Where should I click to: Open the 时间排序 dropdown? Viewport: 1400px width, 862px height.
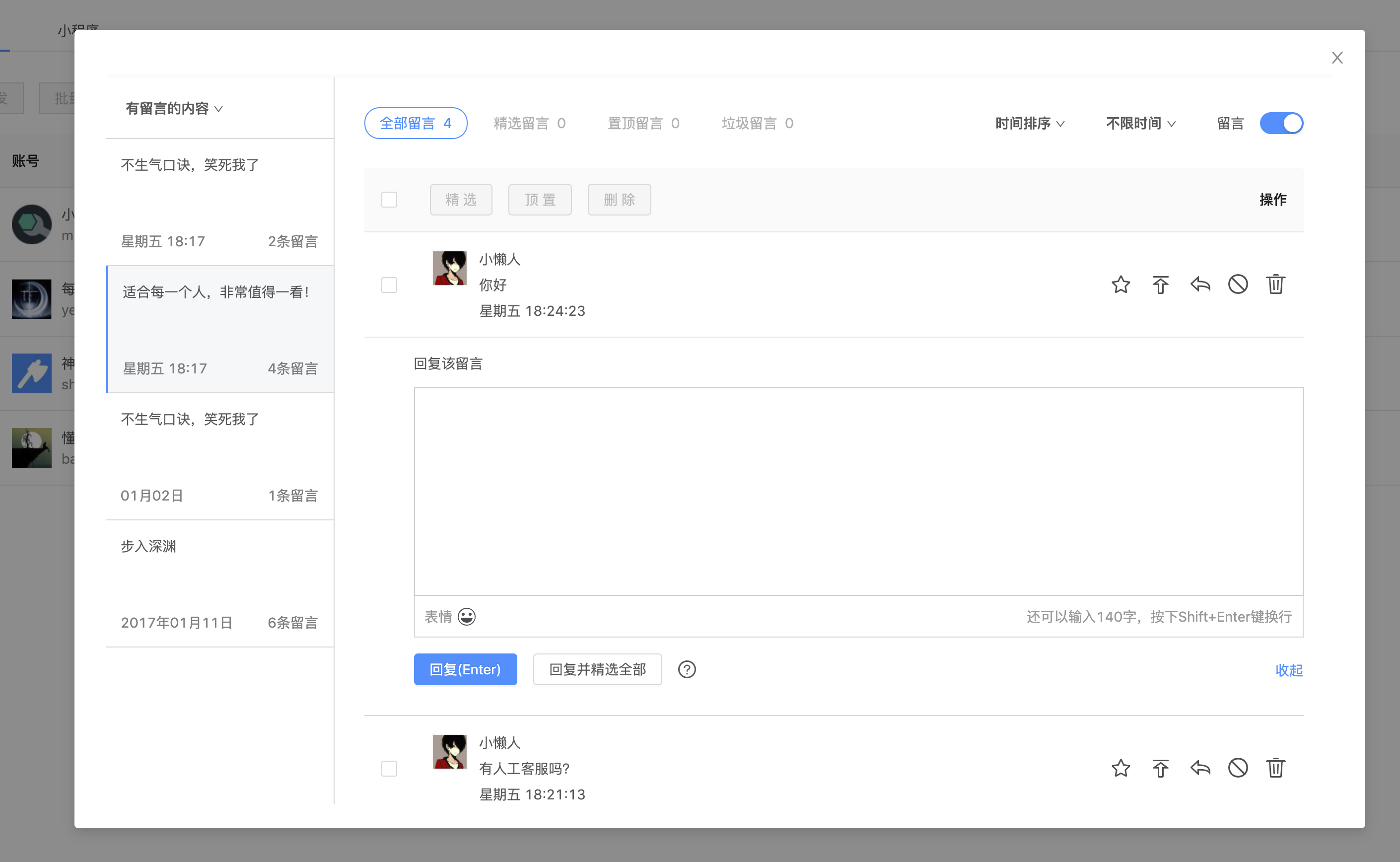point(1030,123)
